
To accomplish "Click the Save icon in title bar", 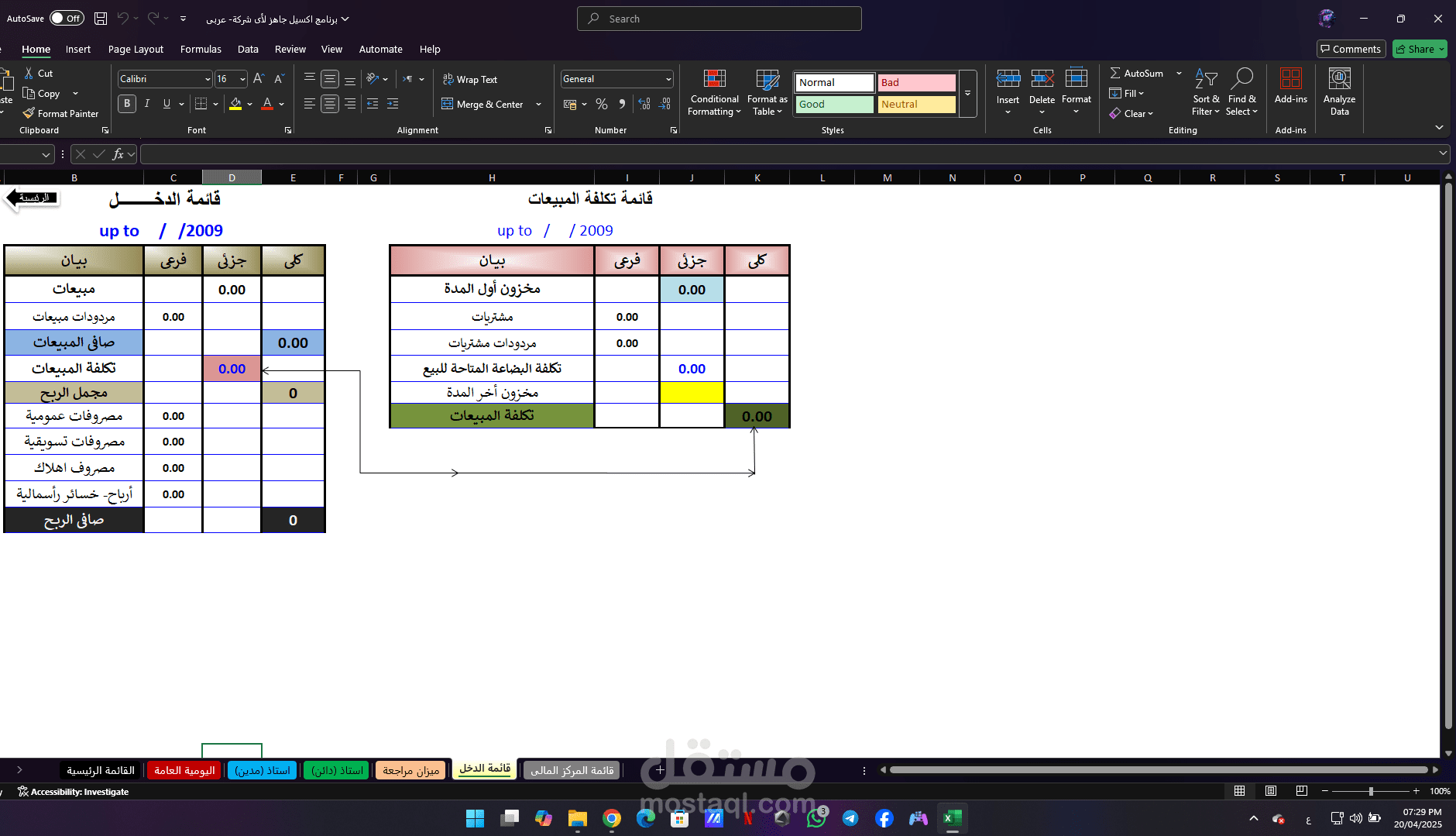I will coord(101,19).
